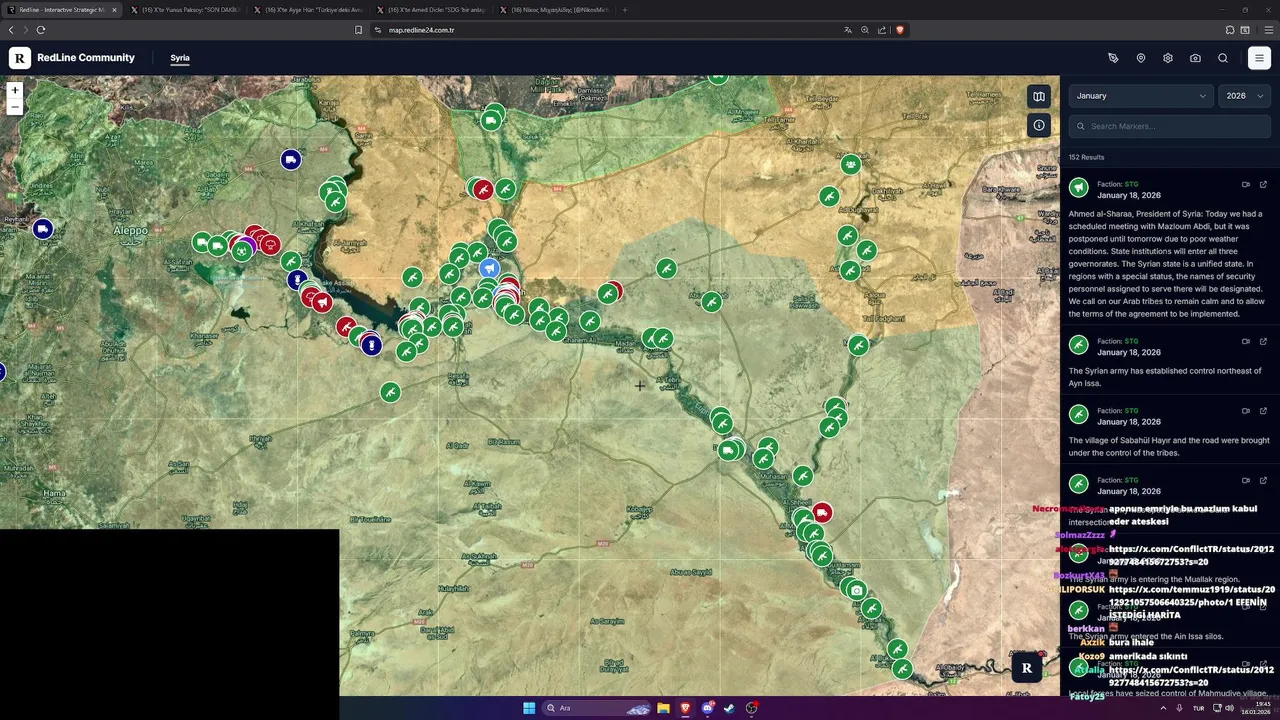
Task: Switch to the Ayşe Hür X tab
Action: [x=308, y=10]
